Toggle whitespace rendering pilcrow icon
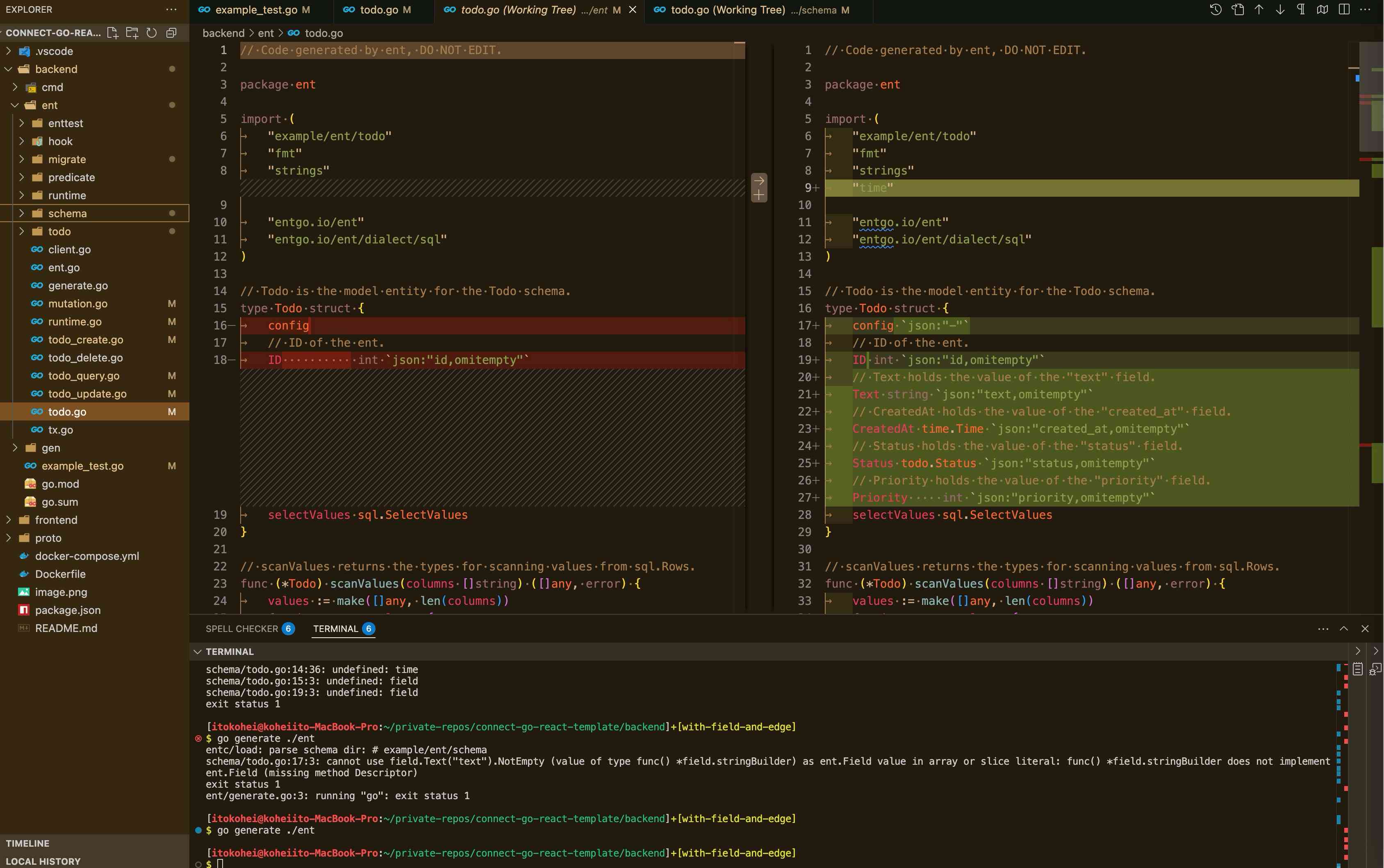 pos(1301,10)
